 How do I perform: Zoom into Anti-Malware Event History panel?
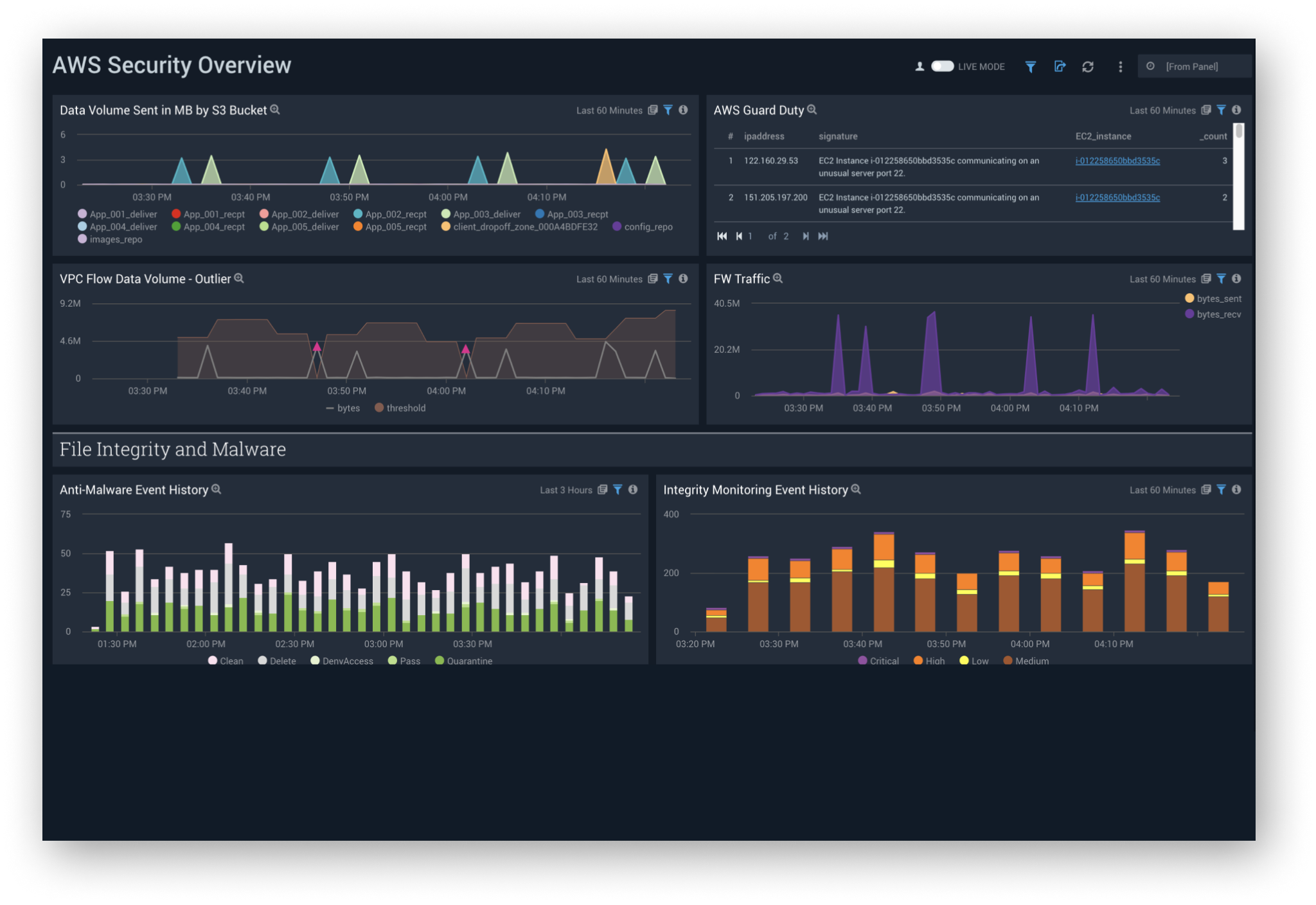pyautogui.click(x=217, y=489)
